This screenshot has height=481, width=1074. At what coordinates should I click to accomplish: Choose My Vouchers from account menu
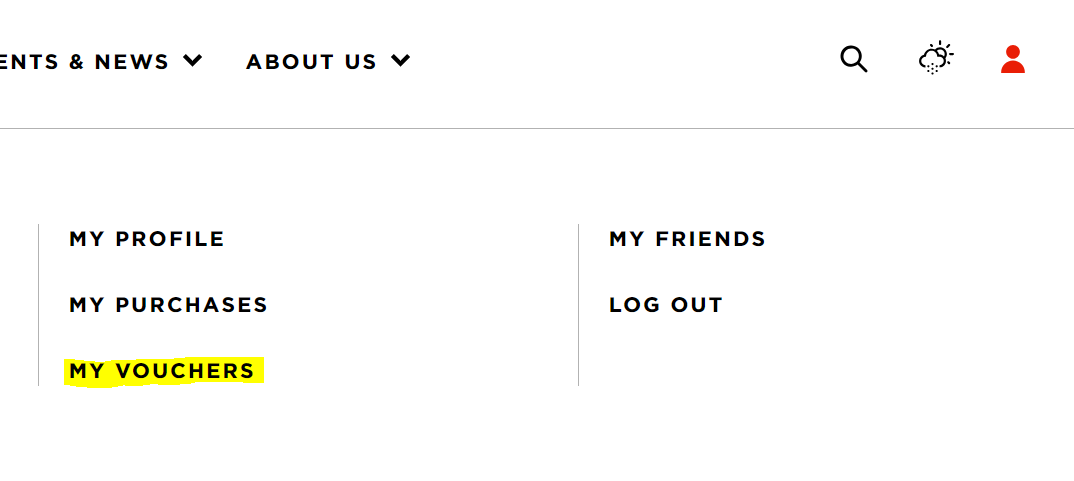click(x=162, y=371)
